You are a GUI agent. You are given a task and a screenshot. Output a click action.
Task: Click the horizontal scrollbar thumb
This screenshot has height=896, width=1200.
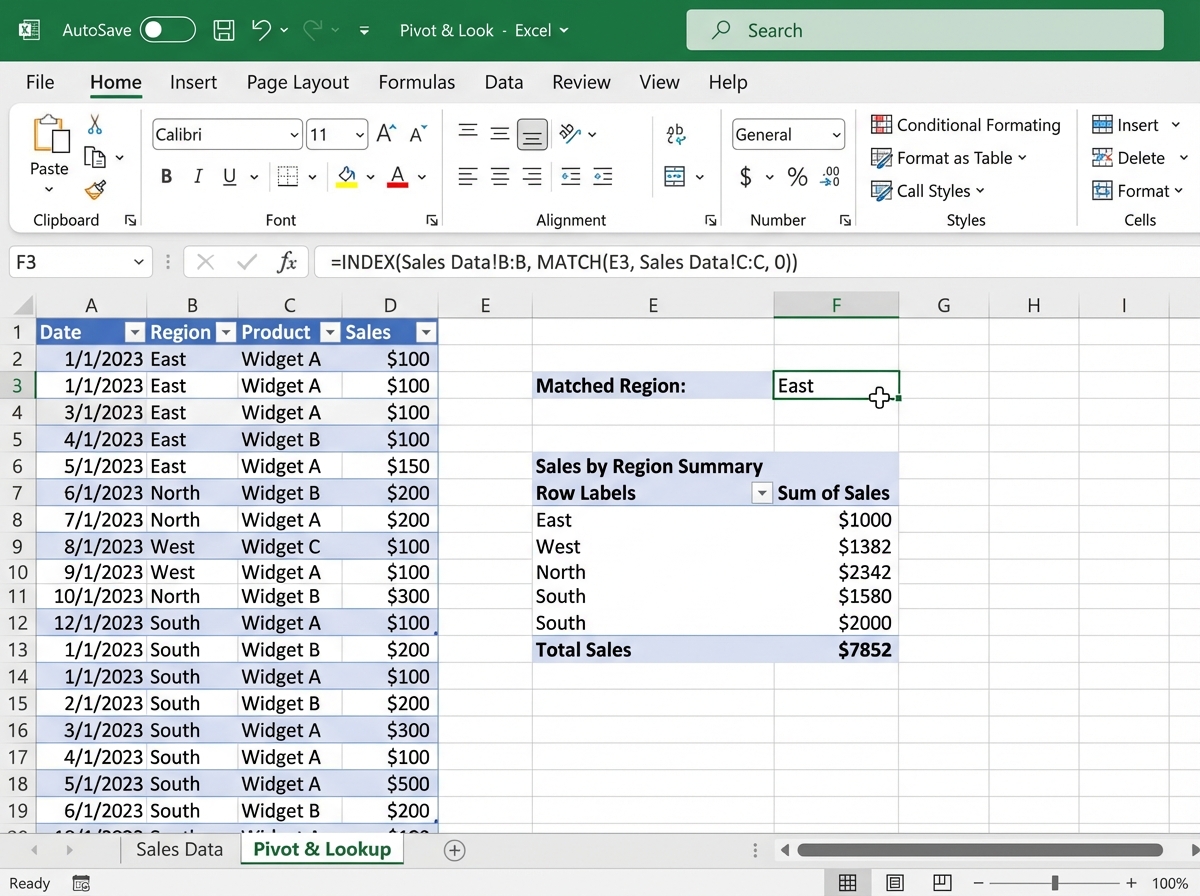click(981, 850)
